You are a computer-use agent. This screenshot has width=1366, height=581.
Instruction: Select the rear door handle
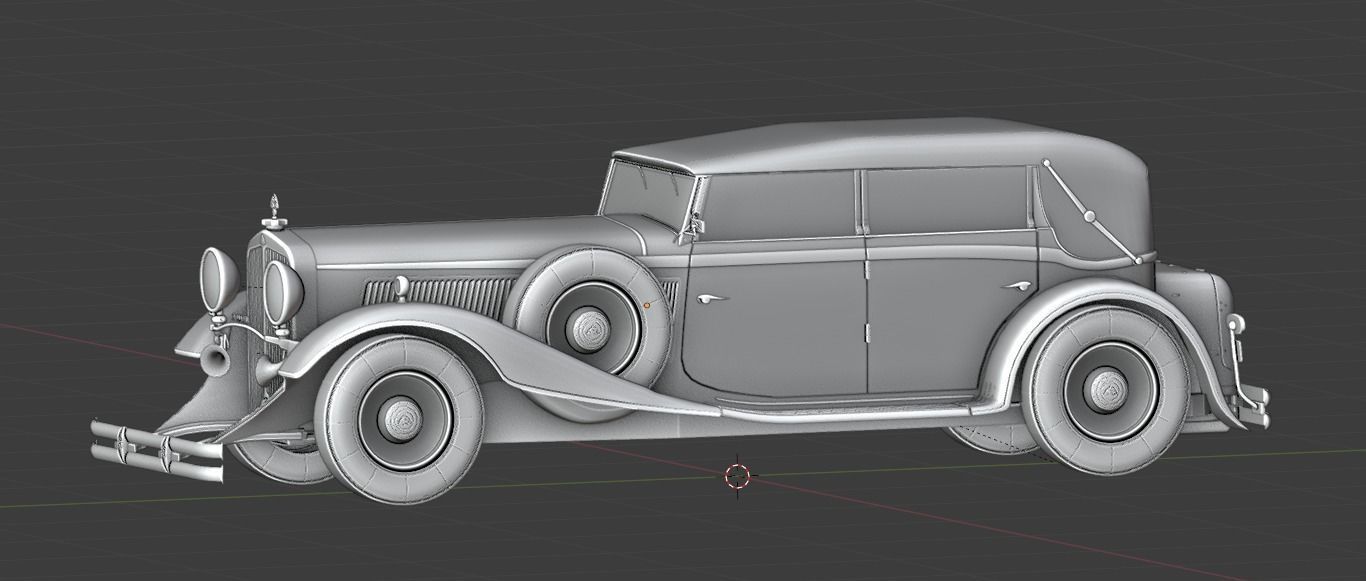[x=1015, y=288]
